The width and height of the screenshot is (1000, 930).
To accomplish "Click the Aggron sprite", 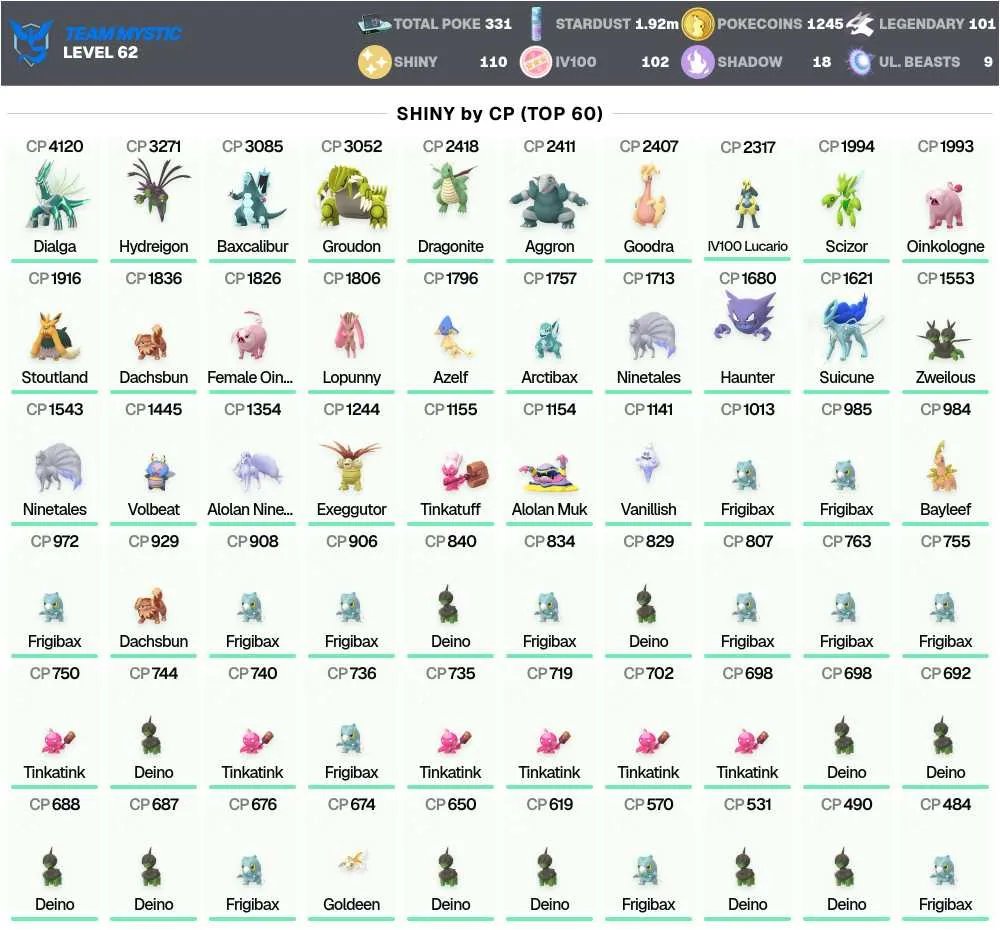I will [550, 201].
